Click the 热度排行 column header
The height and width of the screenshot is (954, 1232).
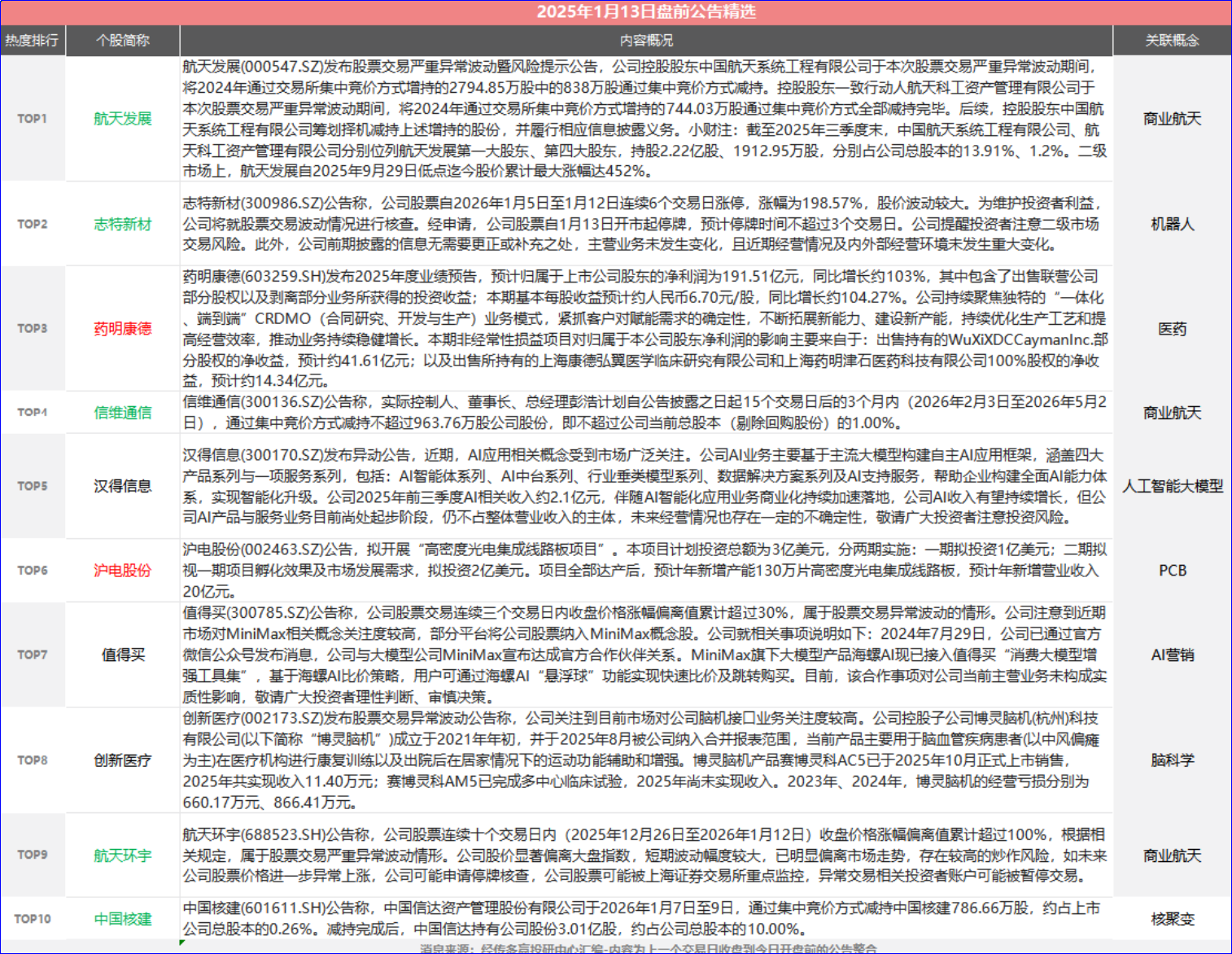[x=32, y=40]
